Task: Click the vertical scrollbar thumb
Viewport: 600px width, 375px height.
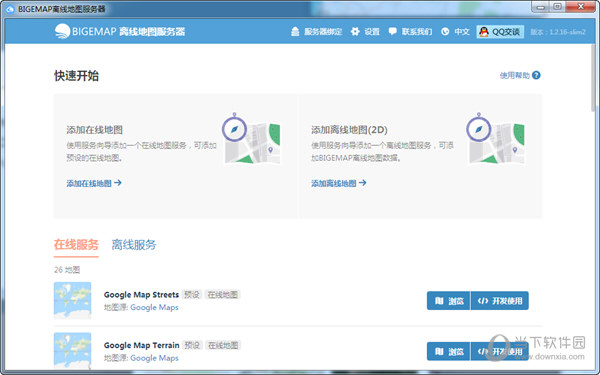Action: tap(593, 79)
